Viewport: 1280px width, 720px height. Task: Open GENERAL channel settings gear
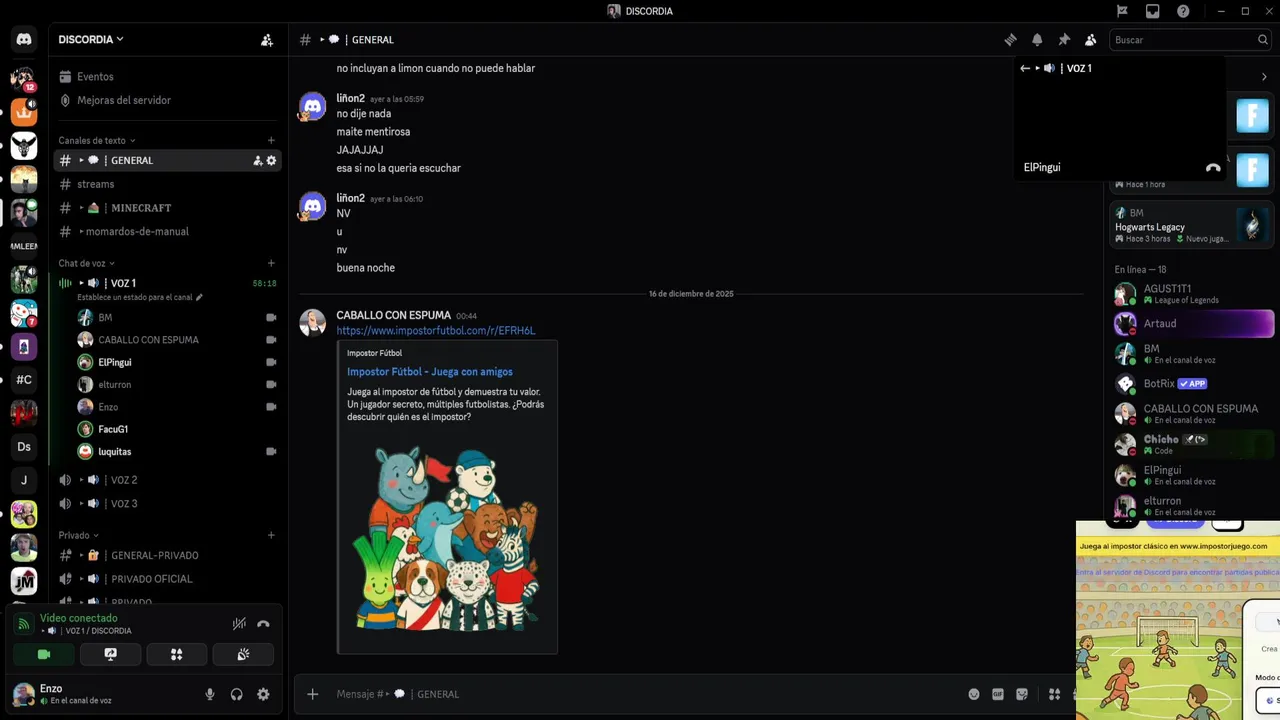click(x=271, y=160)
